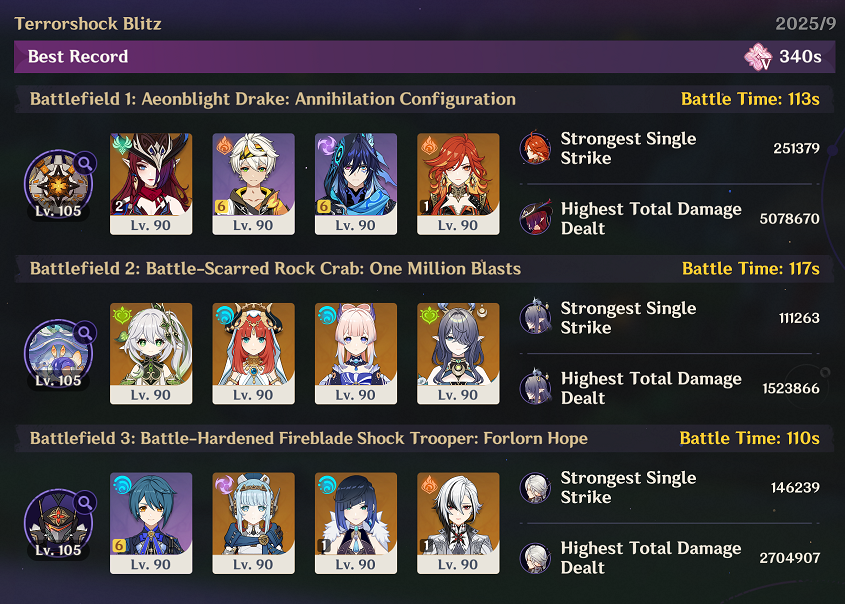Click Battlefield 2's Strongest Single Strike avatar
This screenshot has width=845, height=604.
pyautogui.click(x=535, y=318)
